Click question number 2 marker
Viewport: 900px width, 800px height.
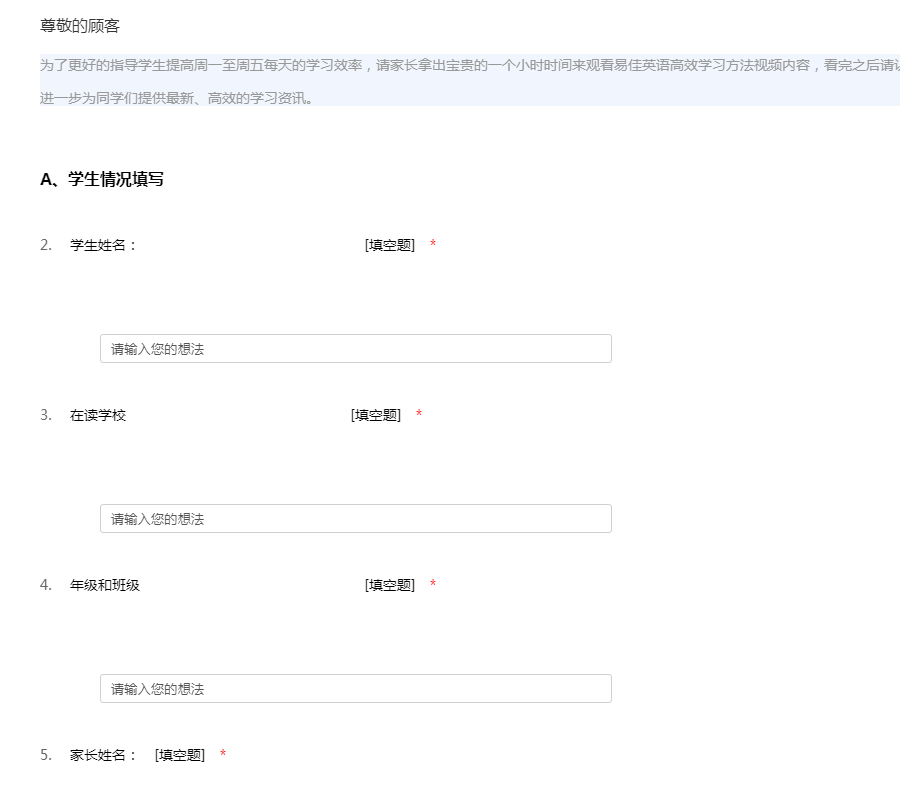click(46, 245)
